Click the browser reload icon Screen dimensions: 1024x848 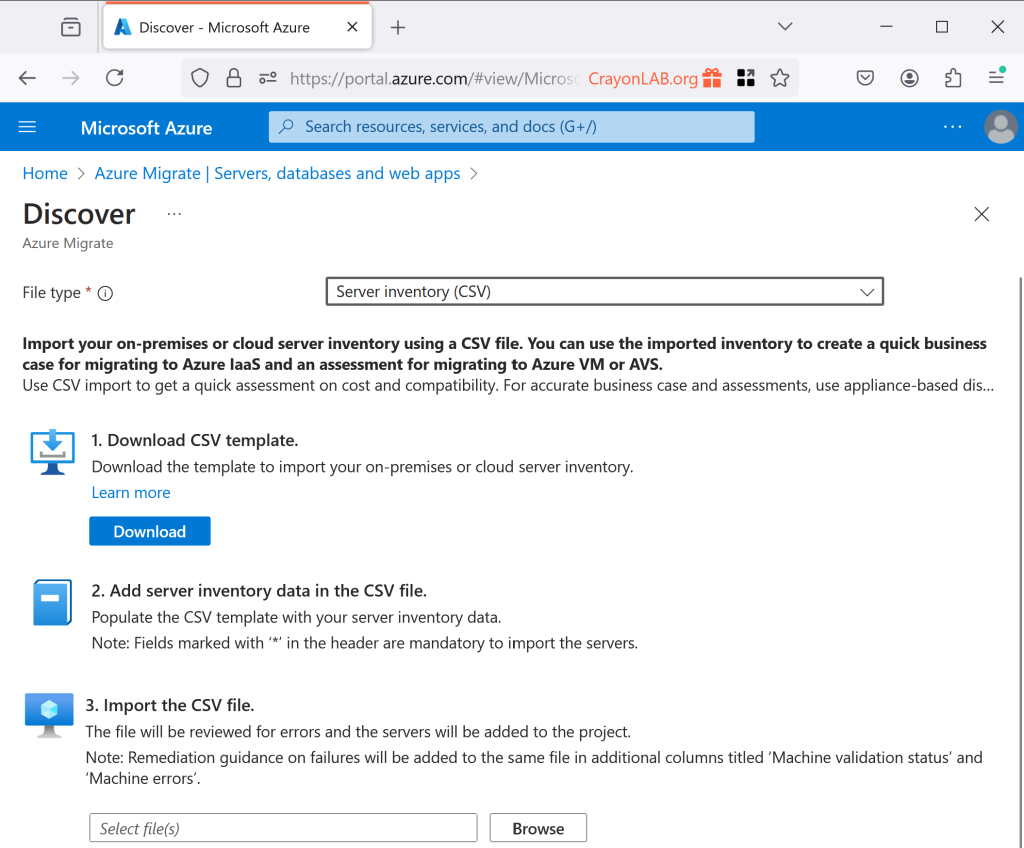tap(115, 78)
